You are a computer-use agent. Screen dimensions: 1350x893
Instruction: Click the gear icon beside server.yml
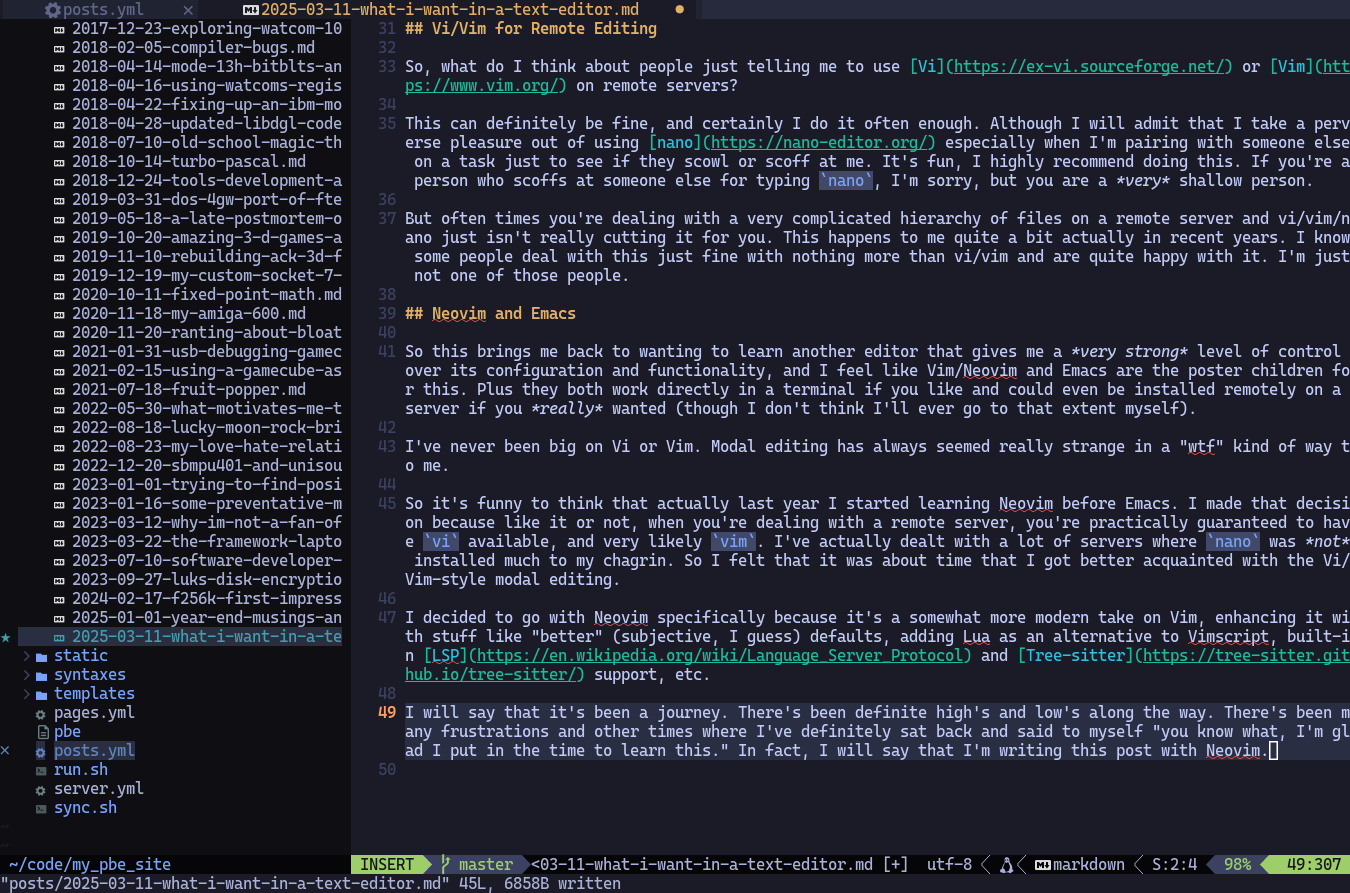point(41,789)
